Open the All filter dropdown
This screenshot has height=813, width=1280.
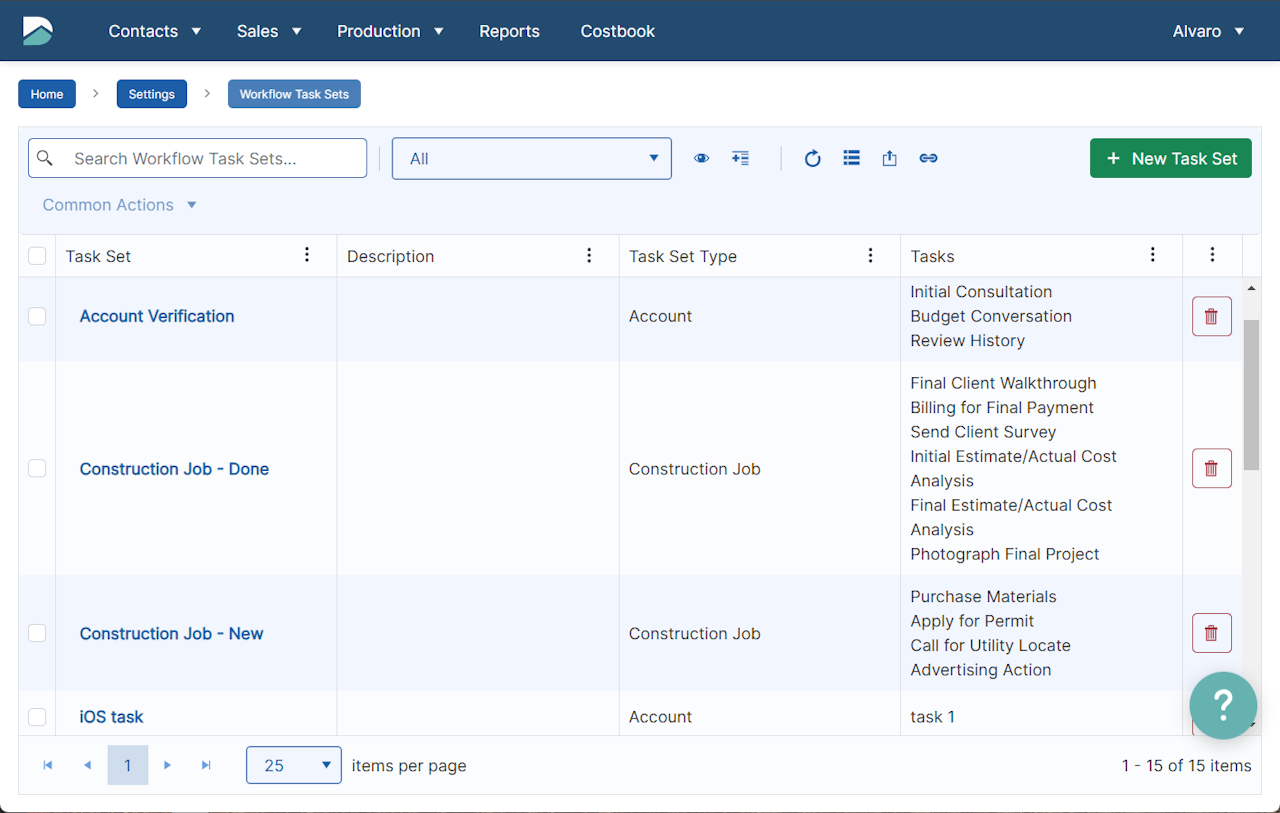[x=531, y=158]
